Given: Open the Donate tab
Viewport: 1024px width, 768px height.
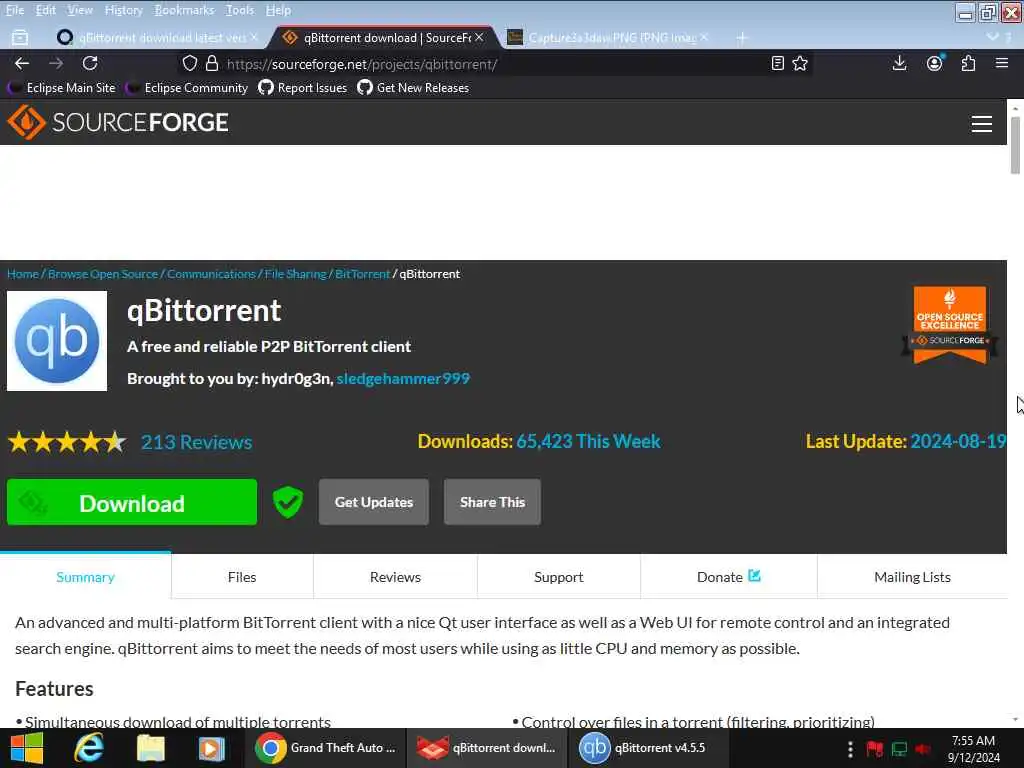Looking at the screenshot, I should coord(728,577).
